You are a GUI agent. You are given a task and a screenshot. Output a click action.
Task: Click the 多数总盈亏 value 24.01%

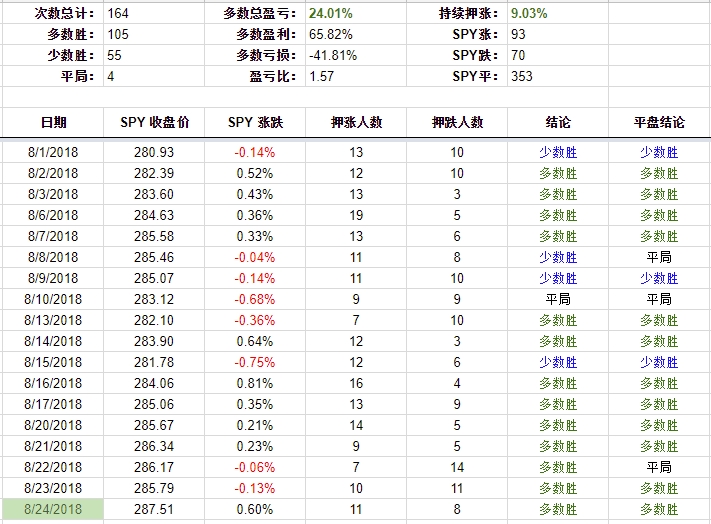(331, 13)
